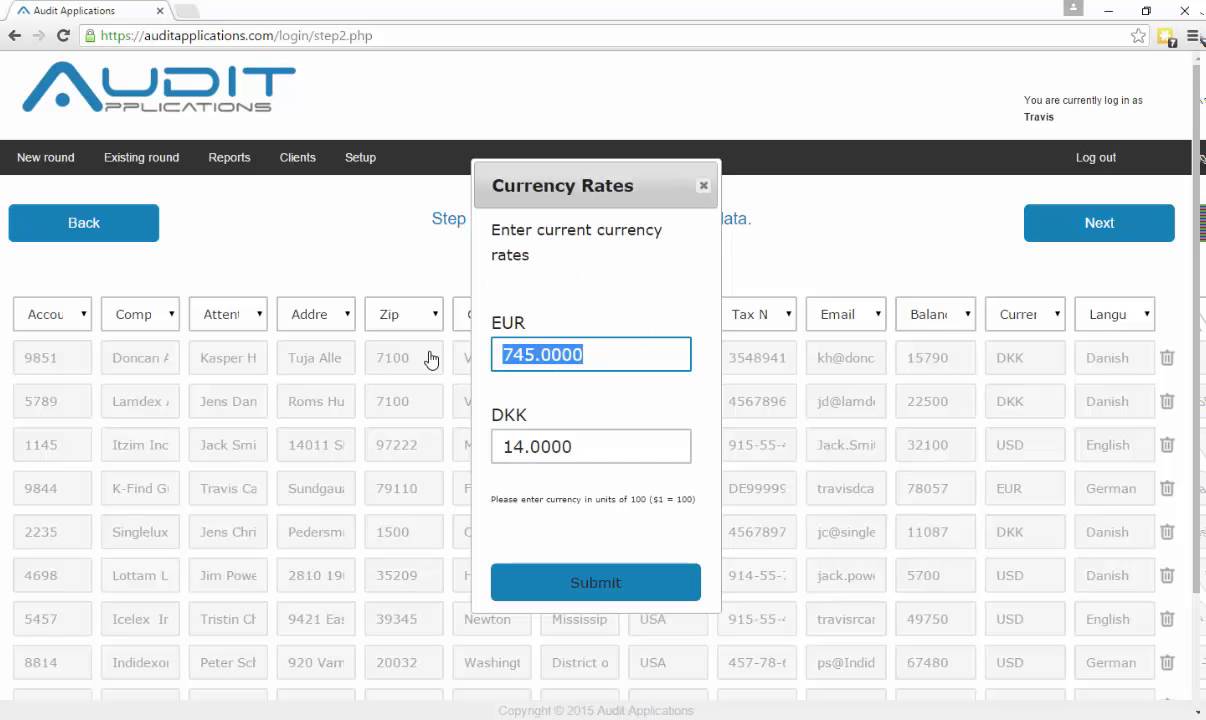This screenshot has width=1206, height=720.
Task: Delete the row for account 1145
Action: coord(1167,445)
